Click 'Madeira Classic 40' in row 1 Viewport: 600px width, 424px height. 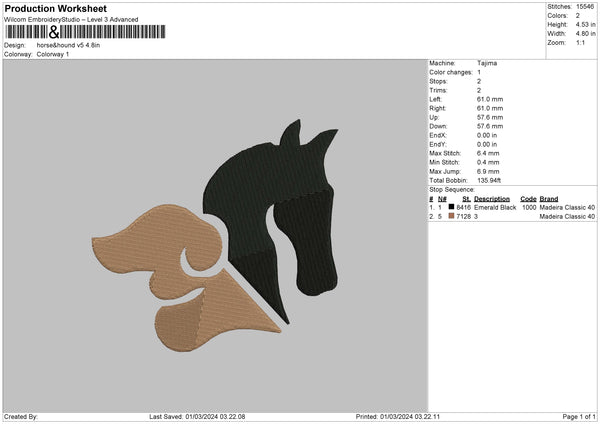[x=567, y=207]
